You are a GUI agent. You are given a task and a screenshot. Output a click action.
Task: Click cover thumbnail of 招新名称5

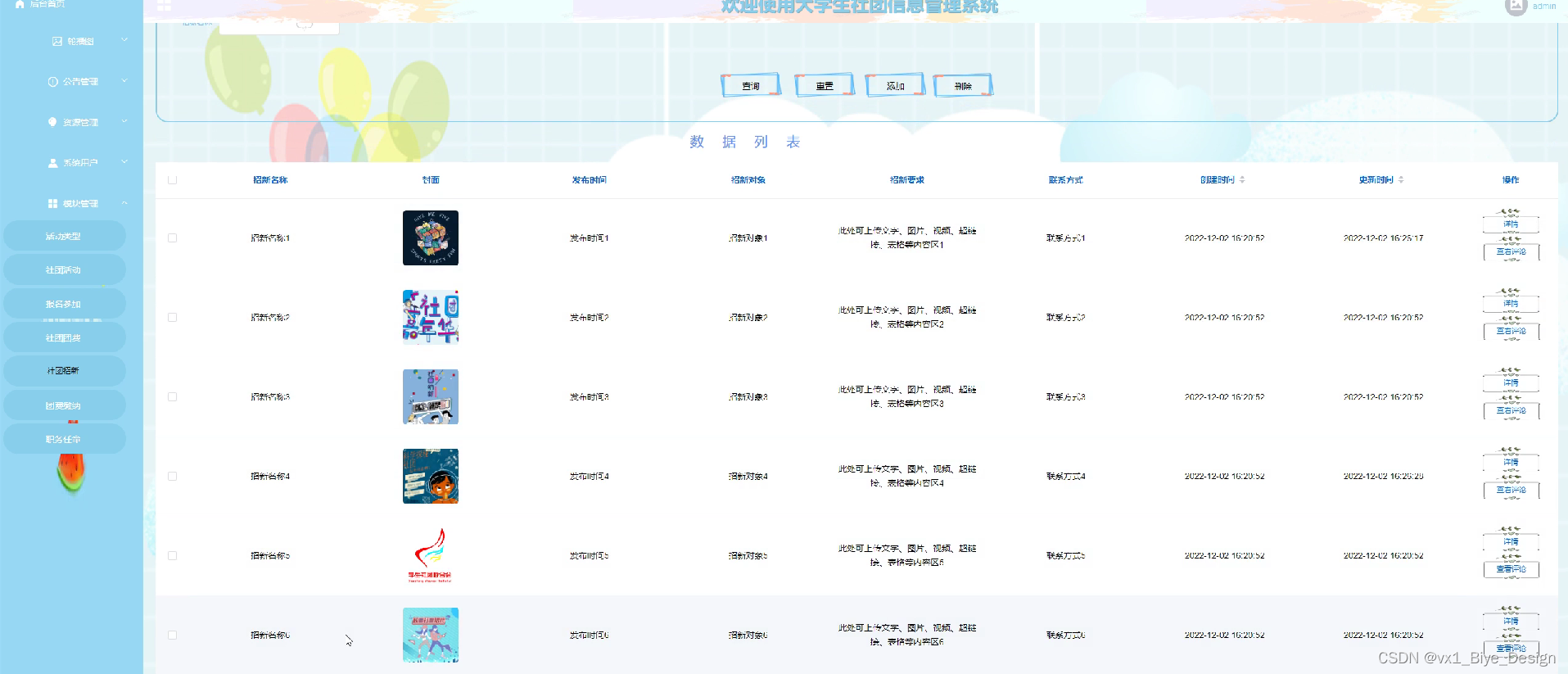point(431,556)
